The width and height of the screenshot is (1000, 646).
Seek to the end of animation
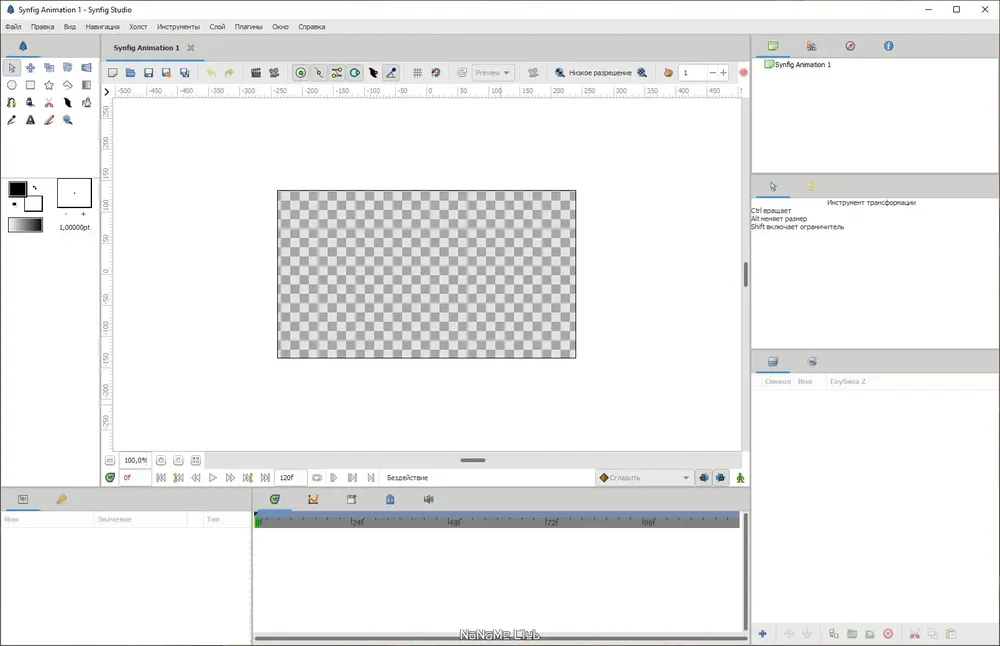265,478
